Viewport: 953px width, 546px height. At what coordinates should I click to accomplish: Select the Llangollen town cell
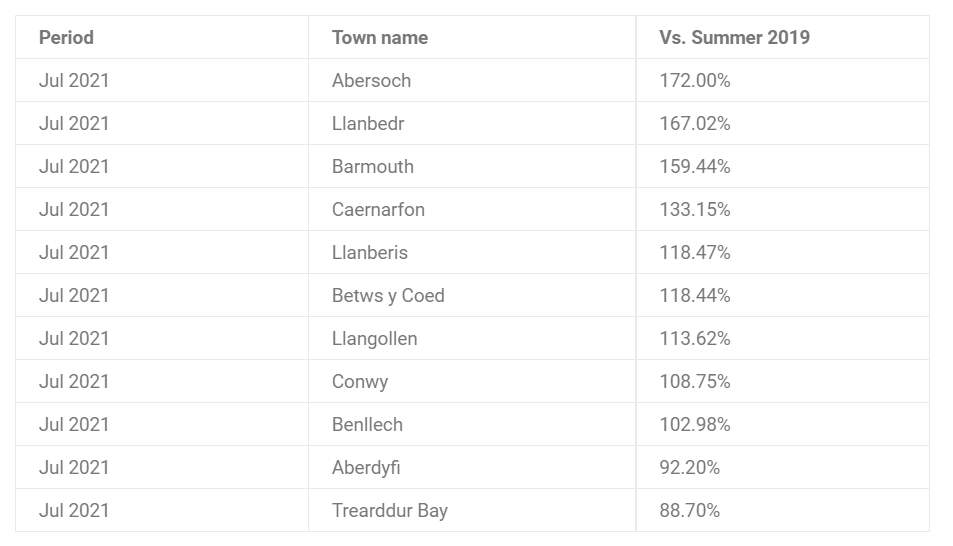click(472, 338)
